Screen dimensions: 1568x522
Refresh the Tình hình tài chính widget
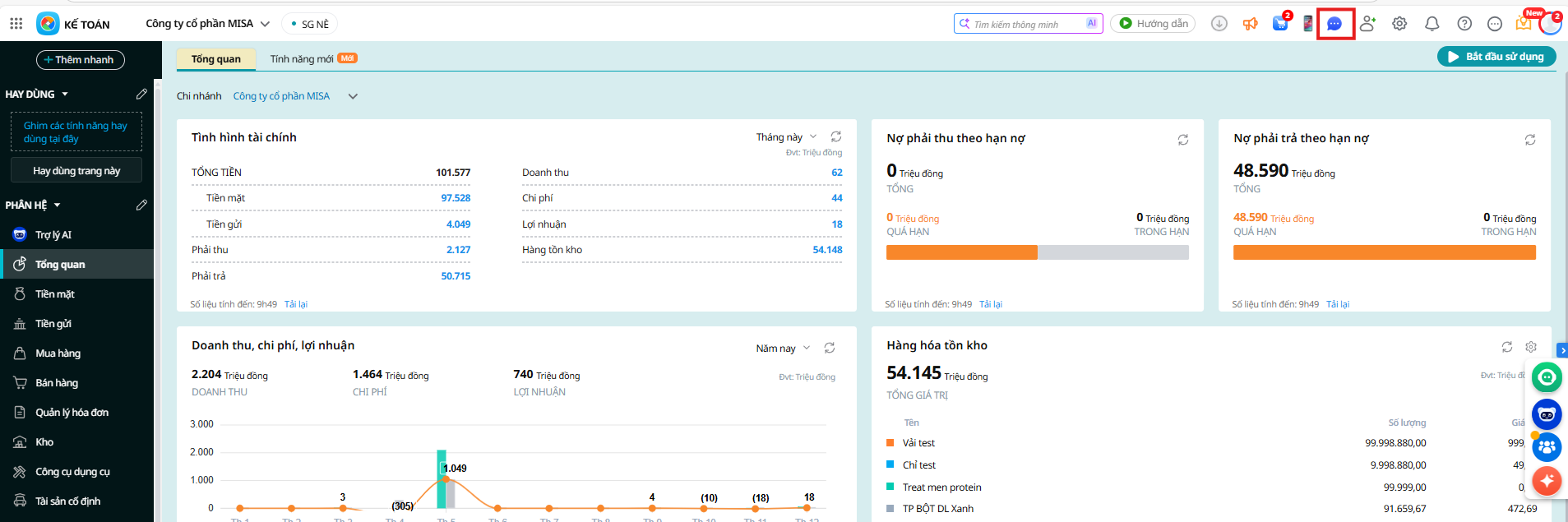[836, 137]
